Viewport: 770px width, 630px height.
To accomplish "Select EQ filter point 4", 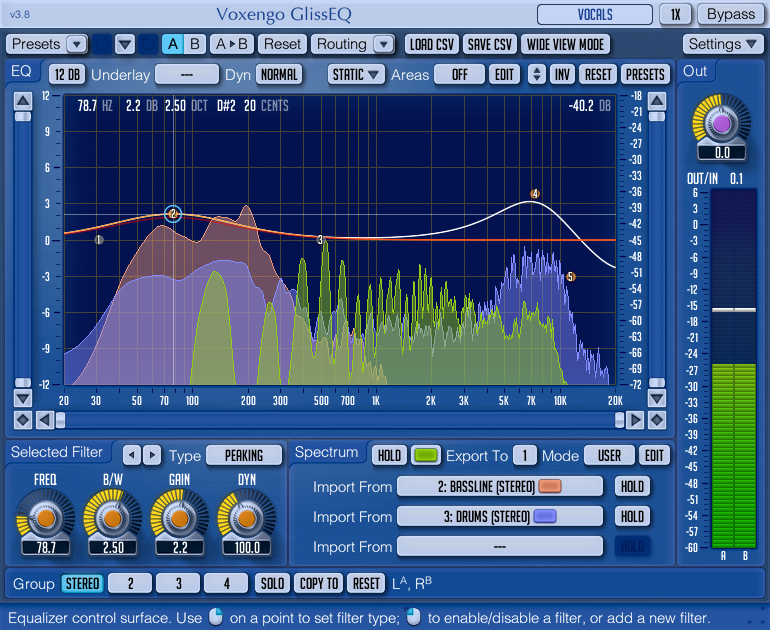I will coord(535,193).
